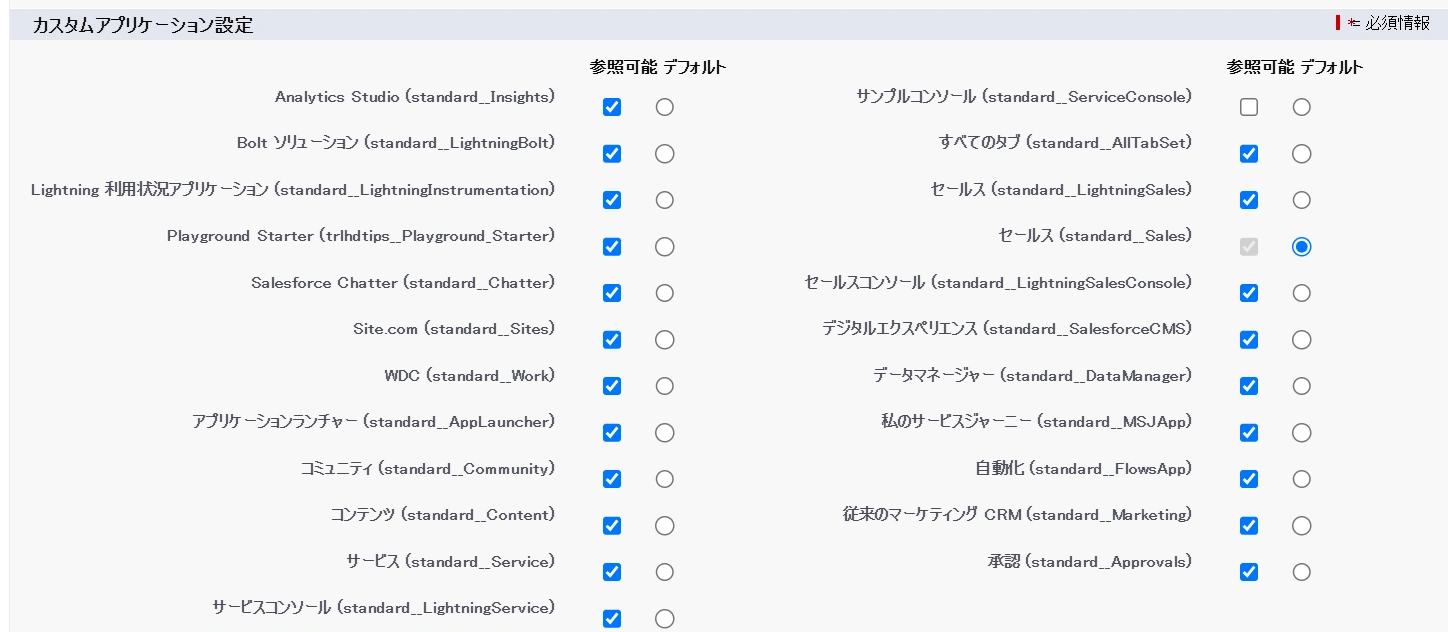Select デジタルエクスペリエンス default radio
Image resolution: width=1448 pixels, height=632 pixels.
pos(1301,340)
